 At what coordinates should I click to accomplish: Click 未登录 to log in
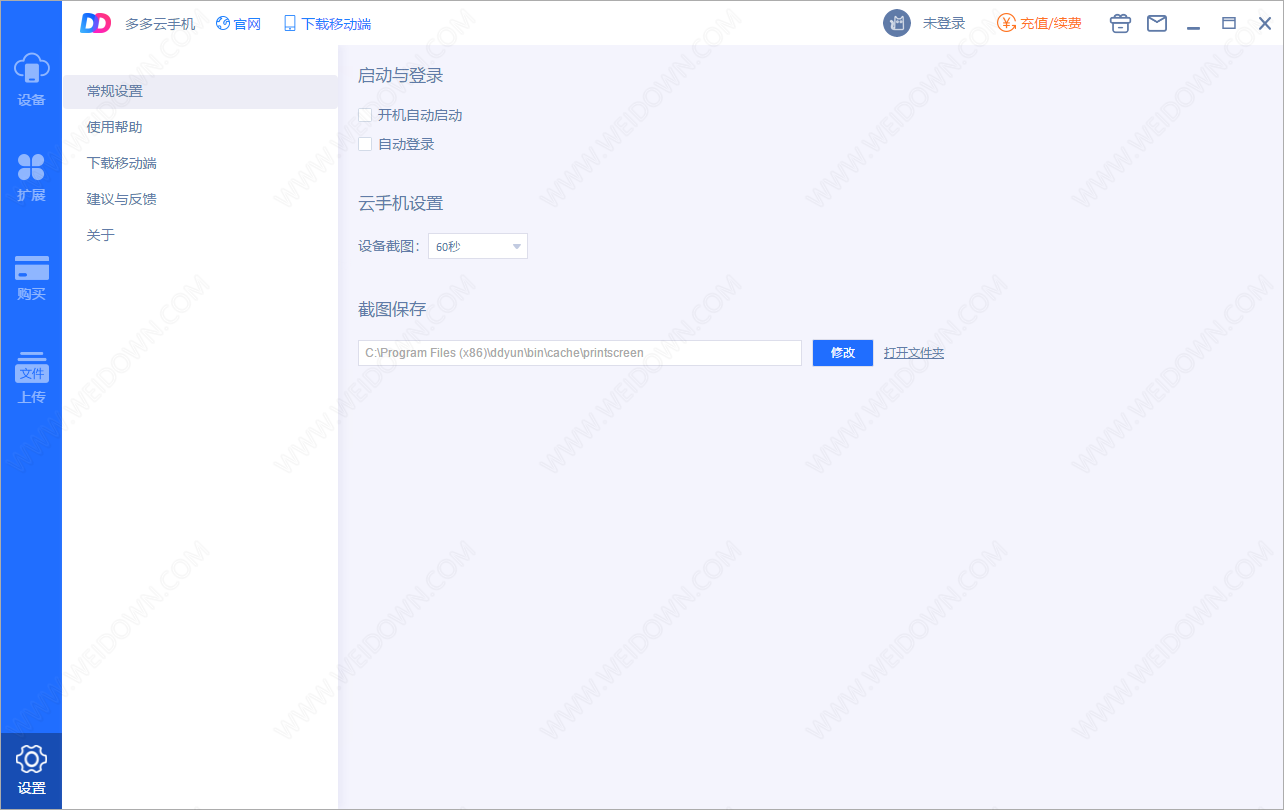pyautogui.click(x=944, y=23)
